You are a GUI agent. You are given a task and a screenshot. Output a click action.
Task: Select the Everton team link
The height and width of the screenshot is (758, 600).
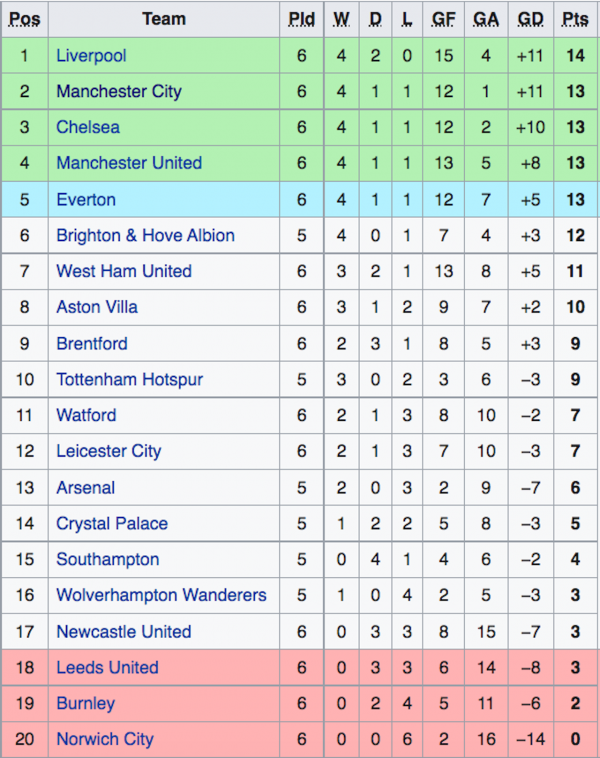[x=86, y=200]
